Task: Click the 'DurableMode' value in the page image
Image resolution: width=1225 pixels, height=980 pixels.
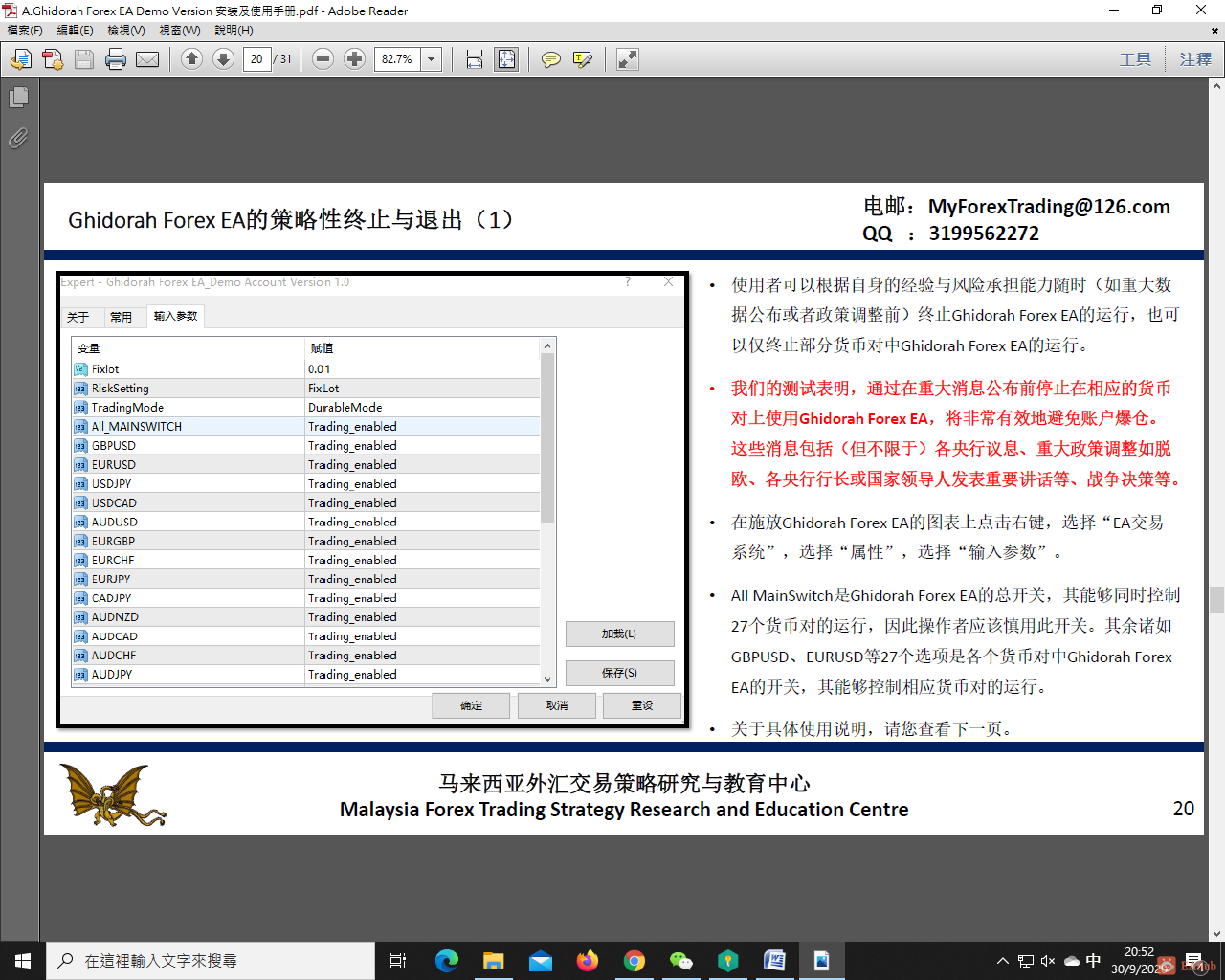Action: [345, 408]
